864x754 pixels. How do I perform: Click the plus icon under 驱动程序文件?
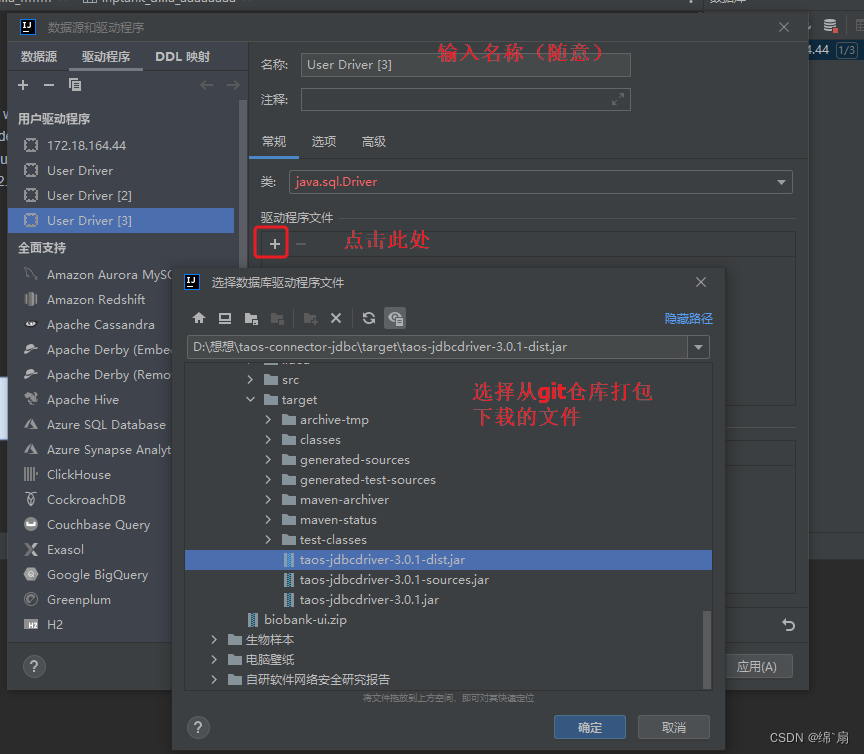point(271,242)
